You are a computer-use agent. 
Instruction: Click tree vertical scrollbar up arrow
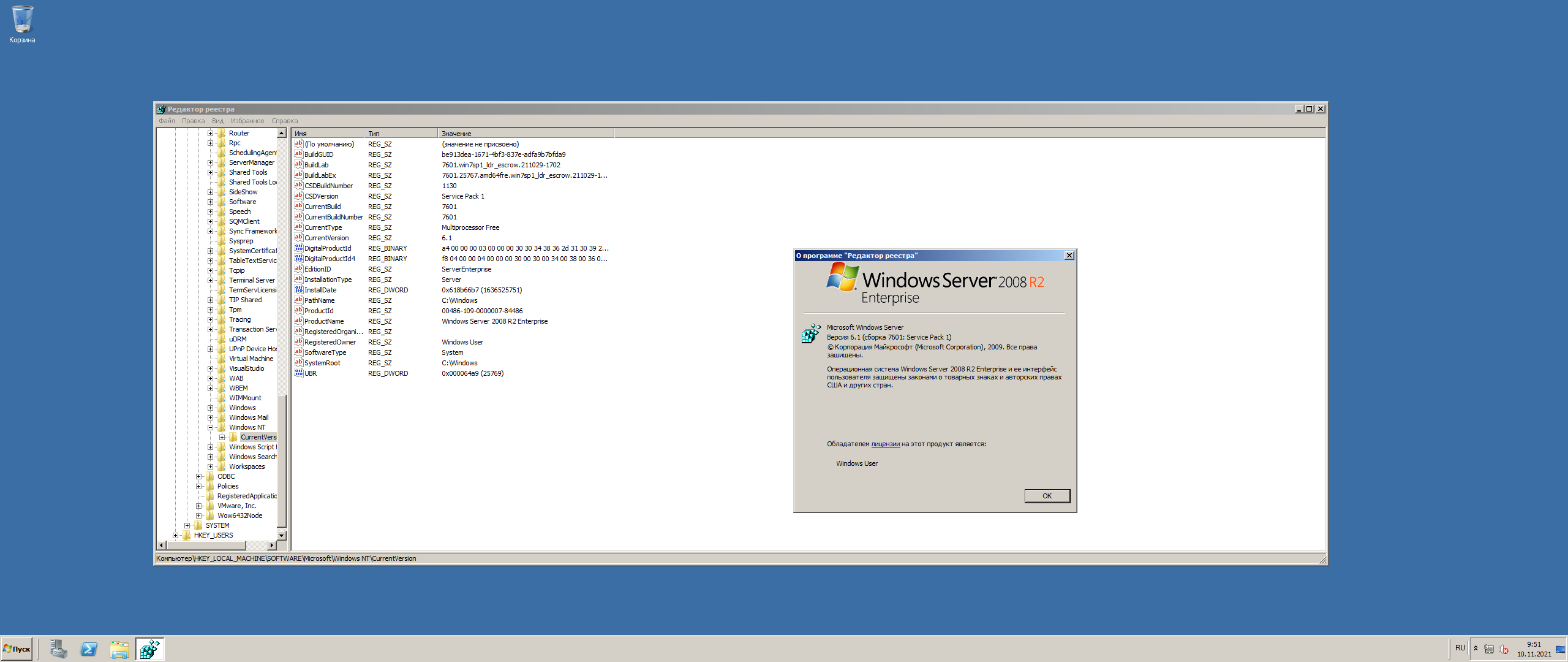pos(282,133)
